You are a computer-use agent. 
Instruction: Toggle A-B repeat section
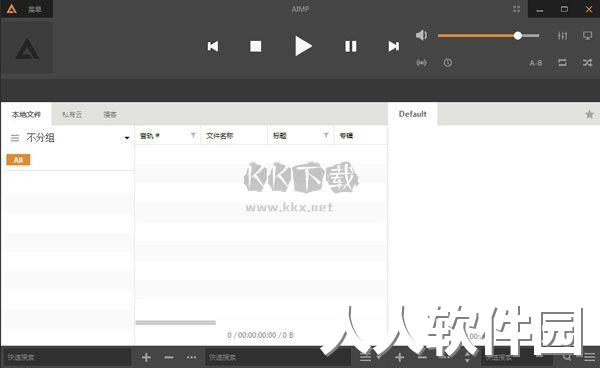point(536,63)
